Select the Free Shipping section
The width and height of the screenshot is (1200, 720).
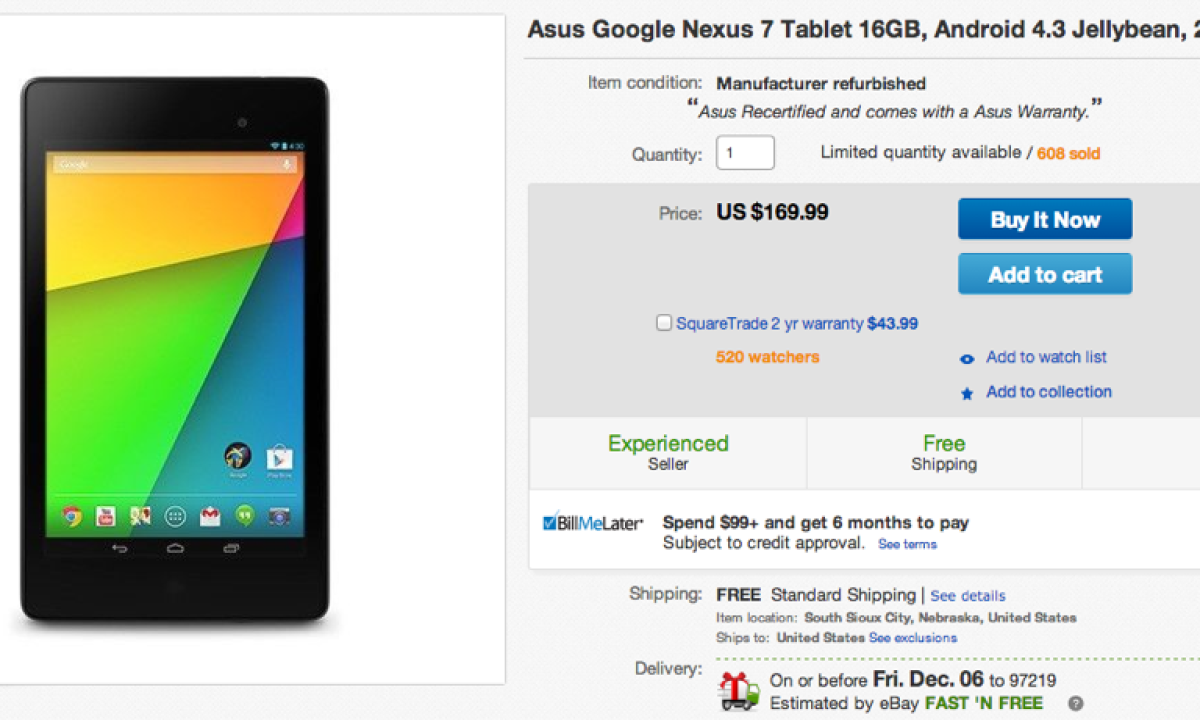coord(944,452)
